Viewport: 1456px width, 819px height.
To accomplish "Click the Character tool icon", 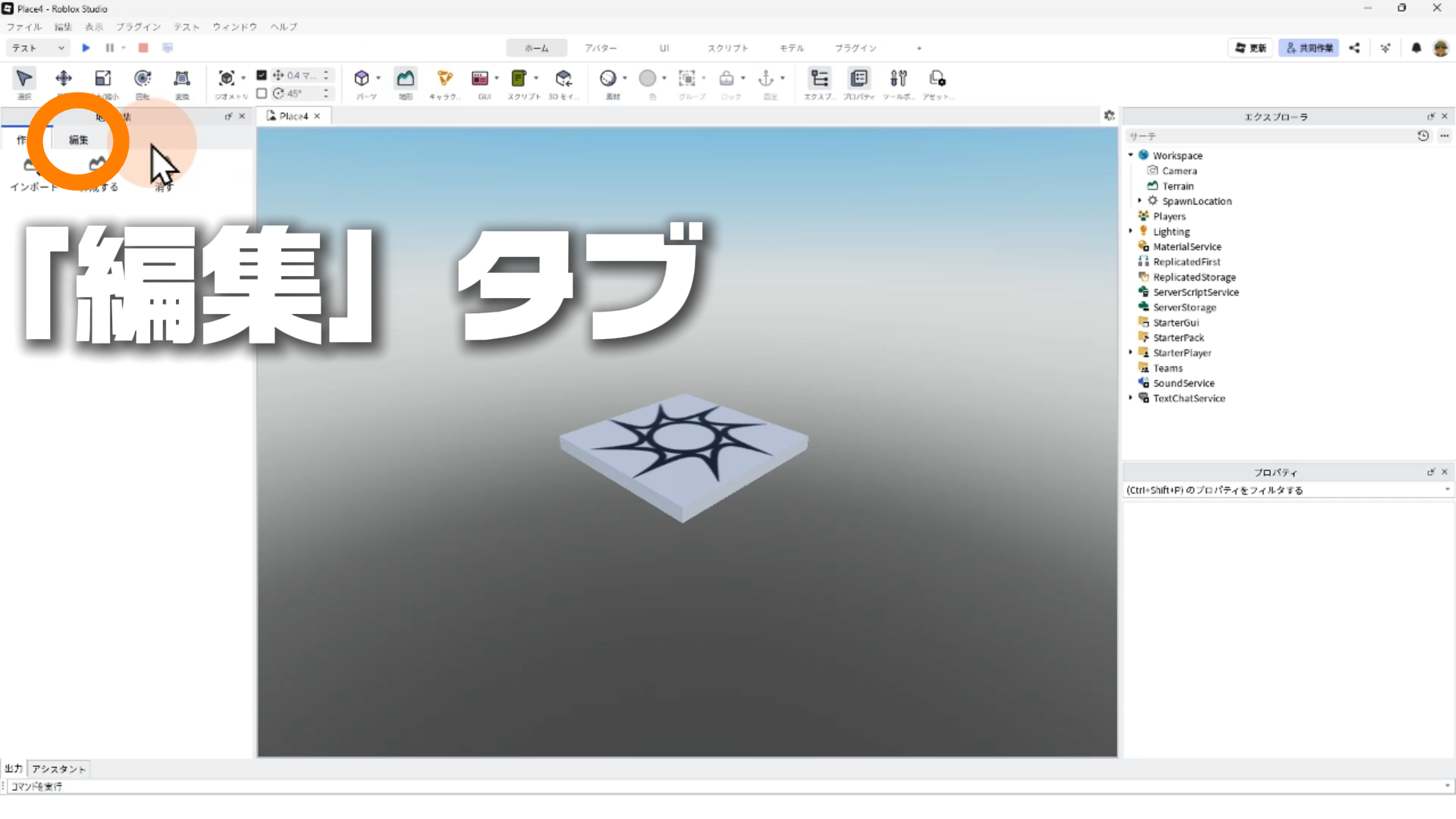I will point(444,78).
